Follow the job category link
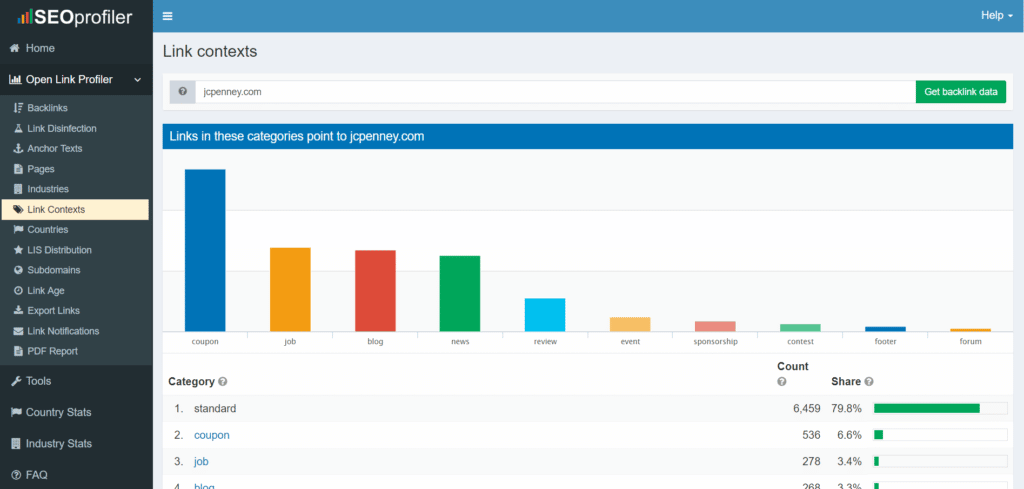The width and height of the screenshot is (1024, 489). (x=200, y=461)
